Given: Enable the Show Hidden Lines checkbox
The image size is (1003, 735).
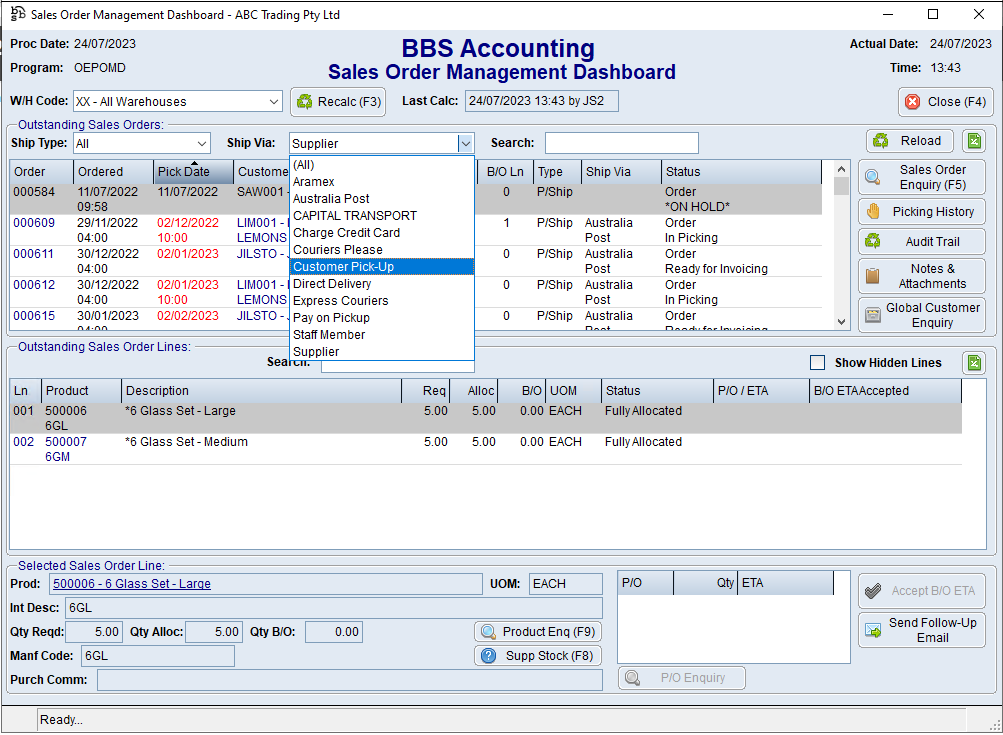Looking at the screenshot, I should [818, 363].
